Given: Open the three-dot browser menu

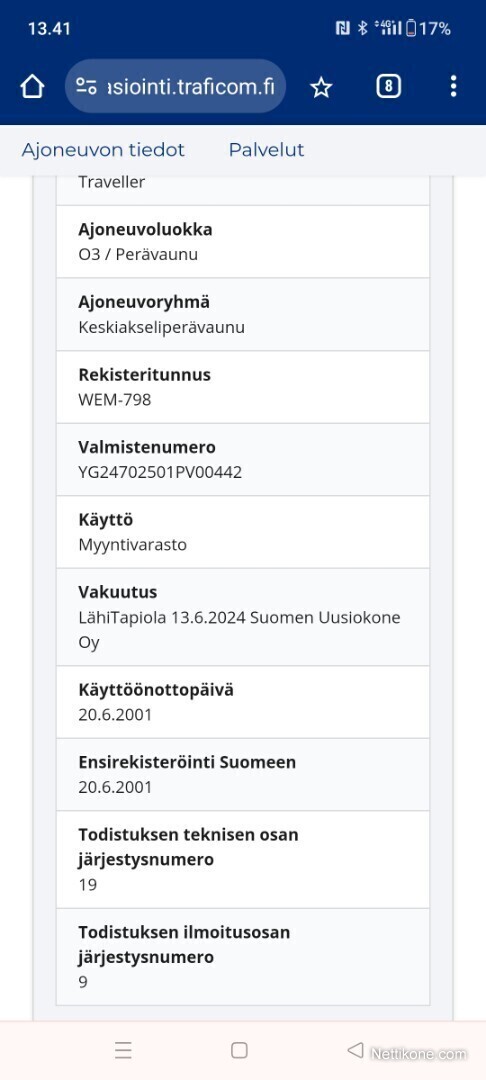Looking at the screenshot, I should 453,86.
